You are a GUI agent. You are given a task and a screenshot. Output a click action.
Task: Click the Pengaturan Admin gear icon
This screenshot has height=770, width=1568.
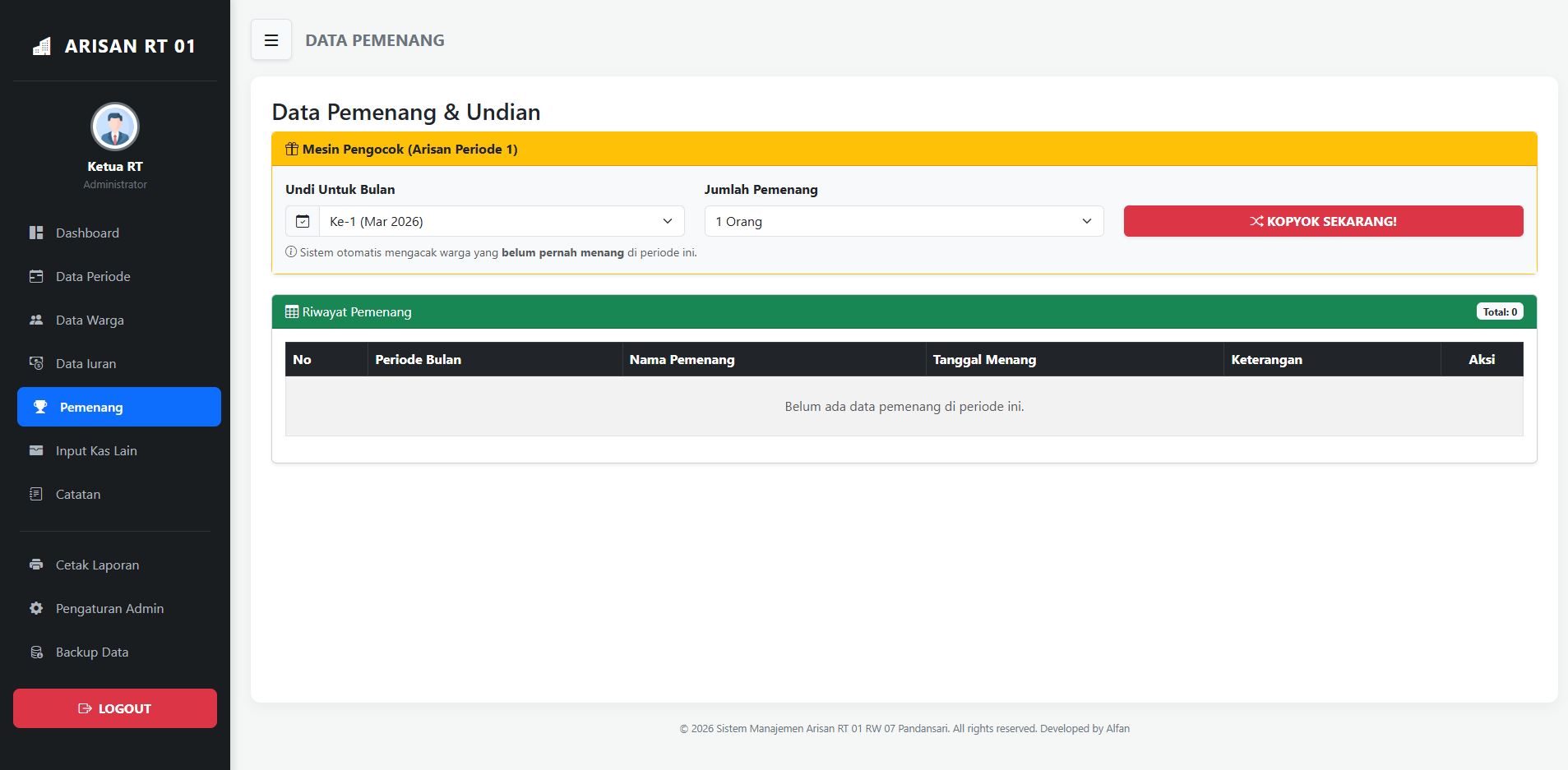coord(36,608)
